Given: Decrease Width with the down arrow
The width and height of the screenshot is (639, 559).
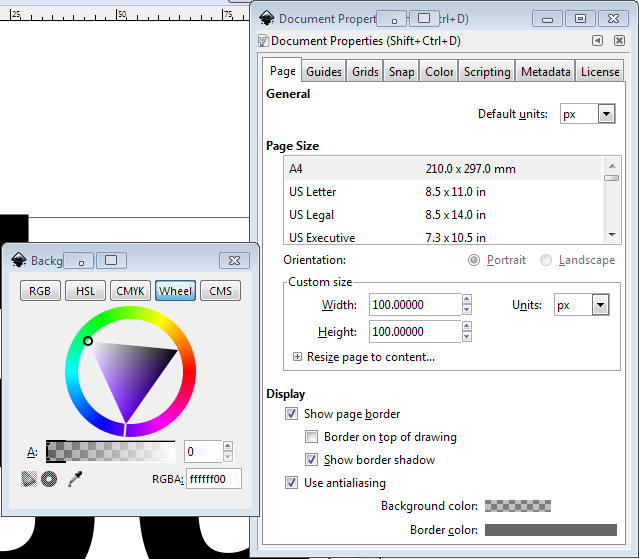Looking at the screenshot, I should [x=467, y=310].
